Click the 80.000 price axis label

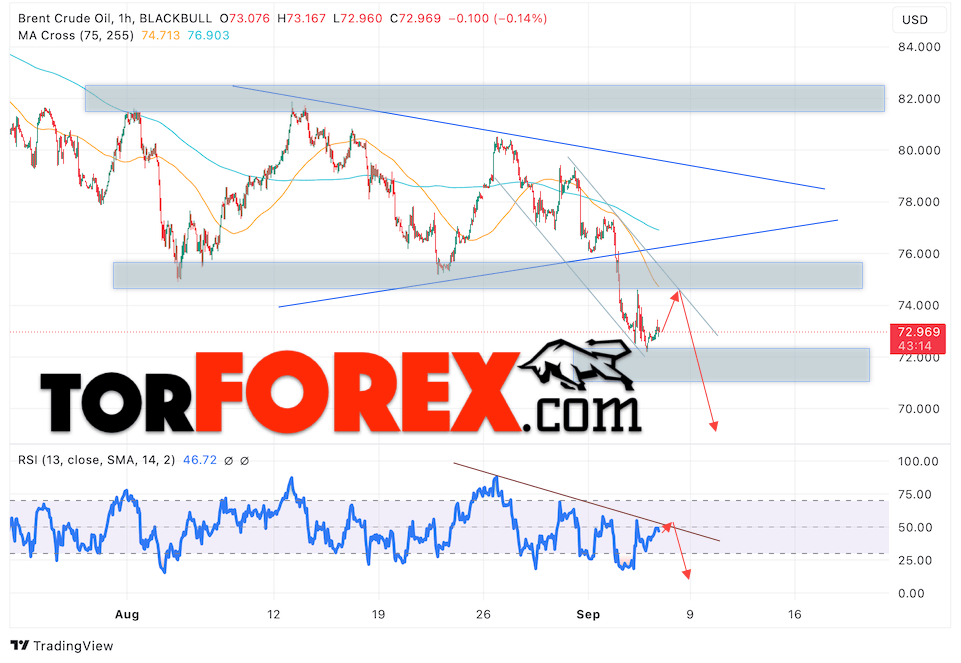[919, 150]
